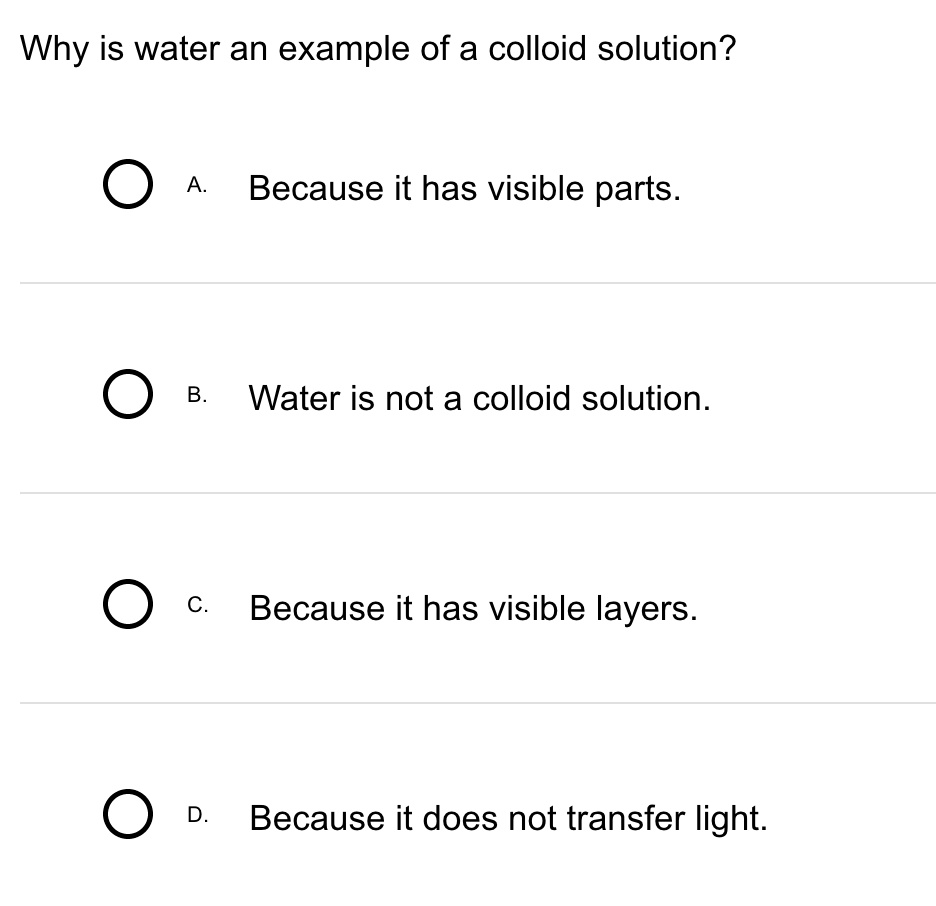Click the option A label text
Image resolution: width=936 pixels, height=906 pixels.
tap(197, 184)
